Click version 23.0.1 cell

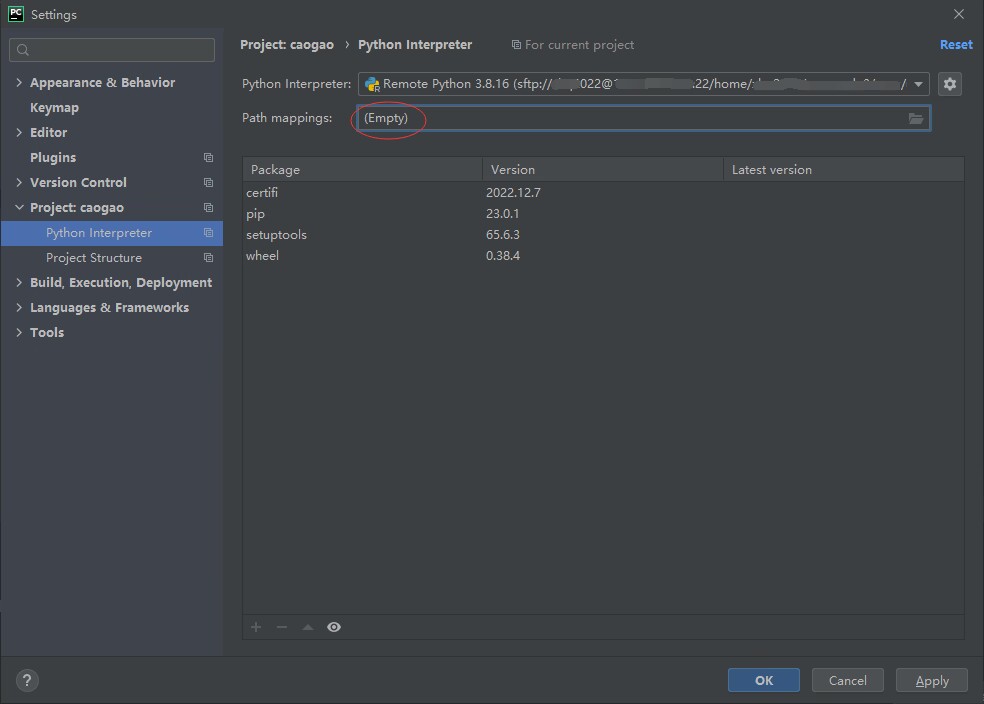(502, 214)
